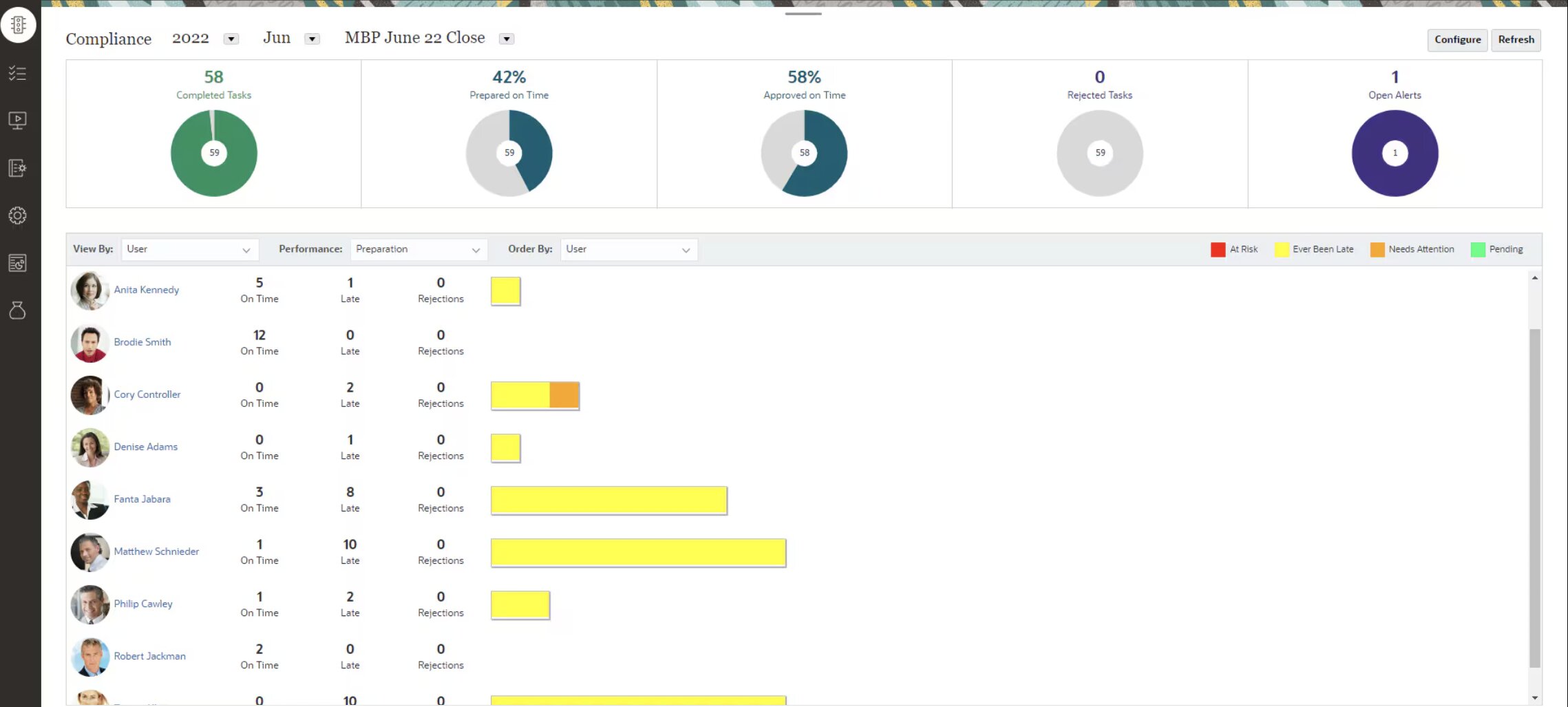Image resolution: width=1568 pixels, height=707 pixels.
Task: Open the report chart icon in sidebar
Action: [18, 263]
